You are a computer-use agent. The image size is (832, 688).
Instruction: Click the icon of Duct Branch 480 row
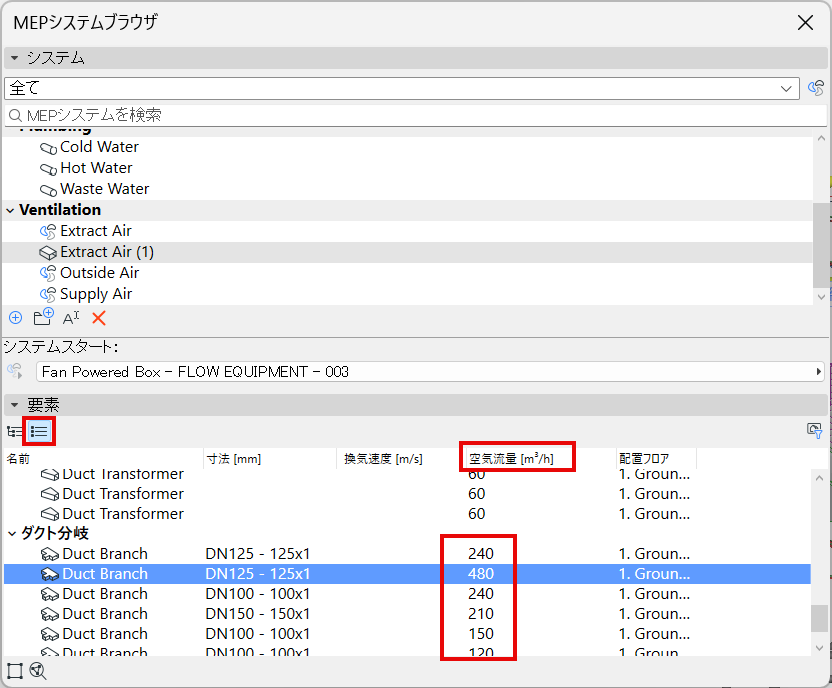coord(50,574)
